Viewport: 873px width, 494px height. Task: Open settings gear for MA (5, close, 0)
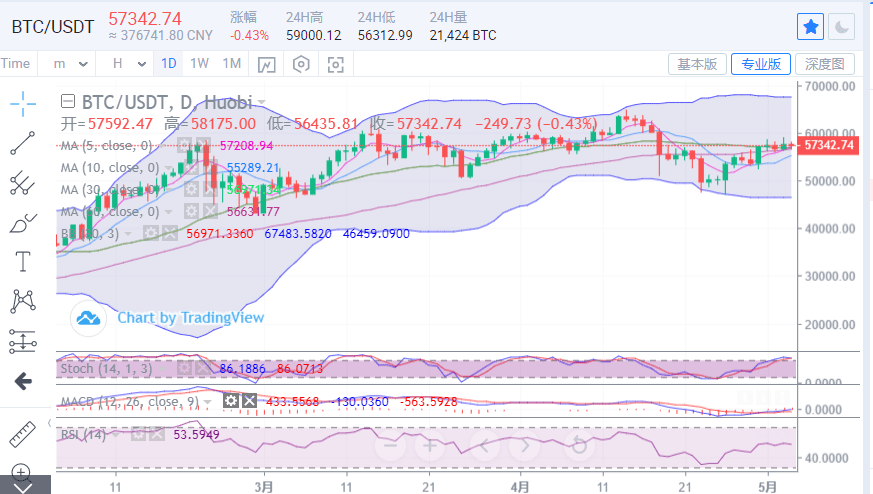point(184,146)
